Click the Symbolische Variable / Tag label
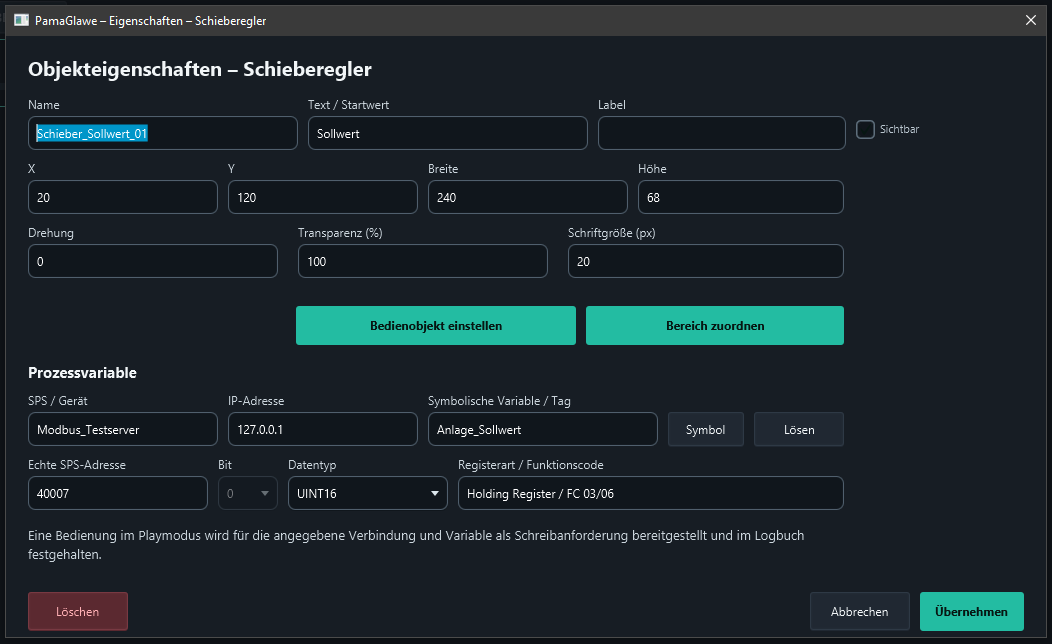The width and height of the screenshot is (1052, 644). pos(499,400)
